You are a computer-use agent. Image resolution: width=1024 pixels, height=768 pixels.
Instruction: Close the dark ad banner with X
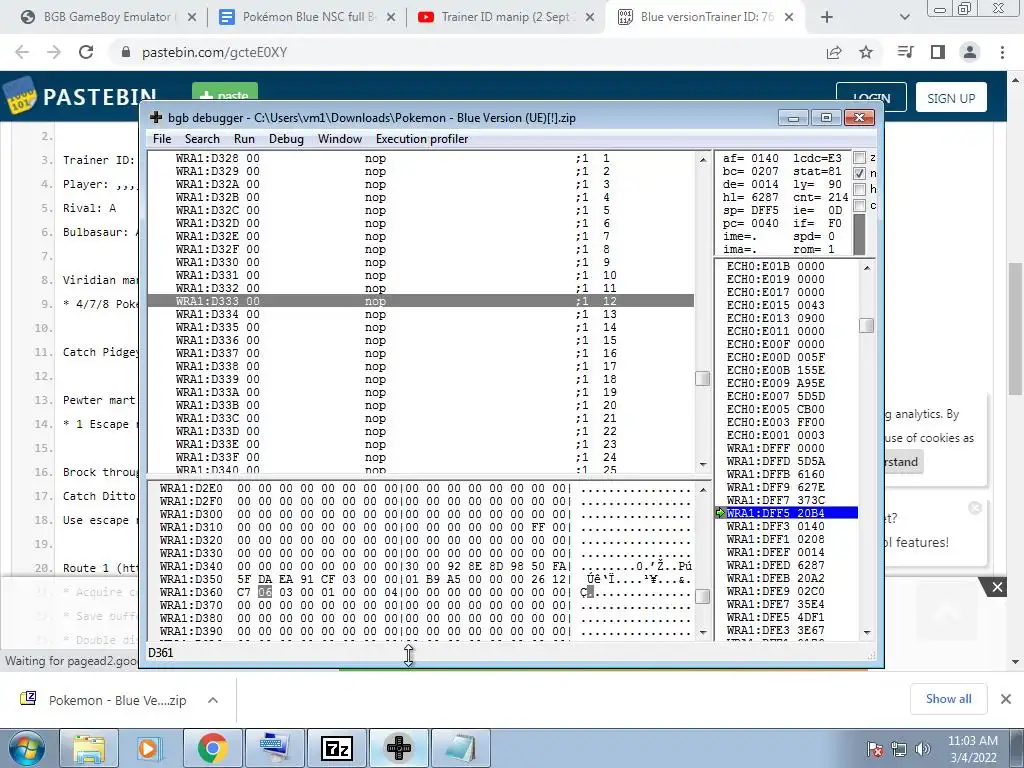pos(997,587)
